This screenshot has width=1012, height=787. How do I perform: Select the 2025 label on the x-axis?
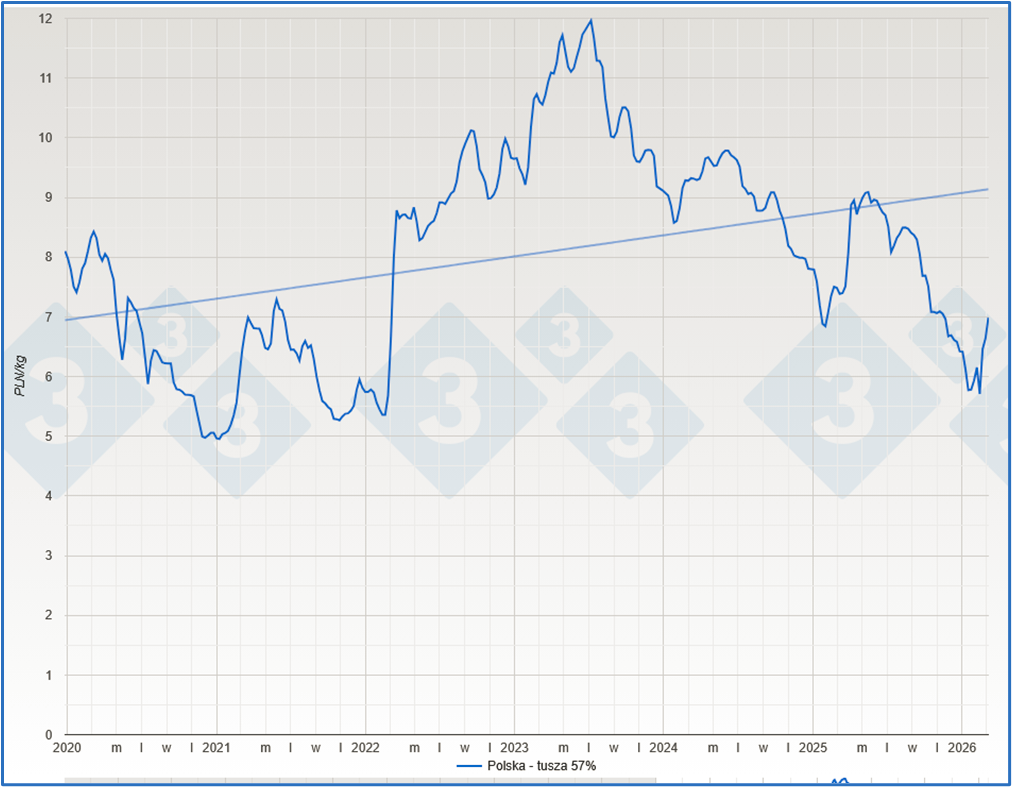812,747
